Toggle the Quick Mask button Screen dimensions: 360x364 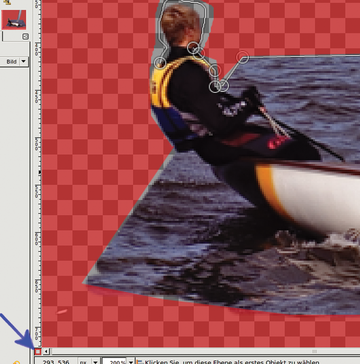(37, 351)
